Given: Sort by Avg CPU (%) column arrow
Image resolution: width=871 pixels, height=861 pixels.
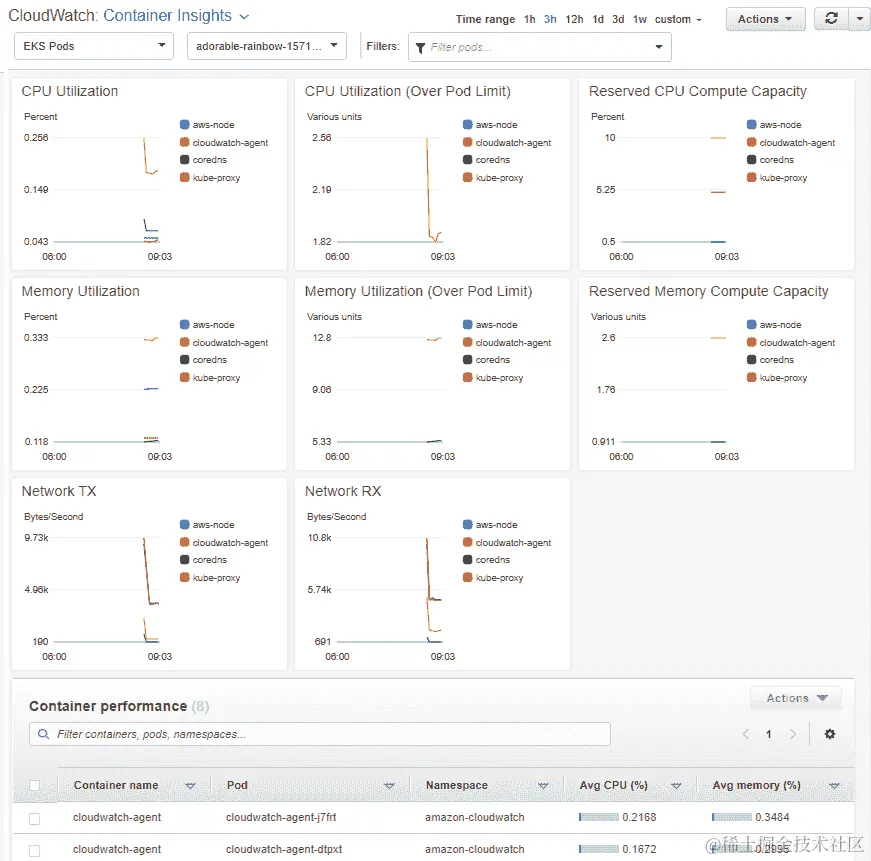Looking at the screenshot, I should [x=676, y=786].
